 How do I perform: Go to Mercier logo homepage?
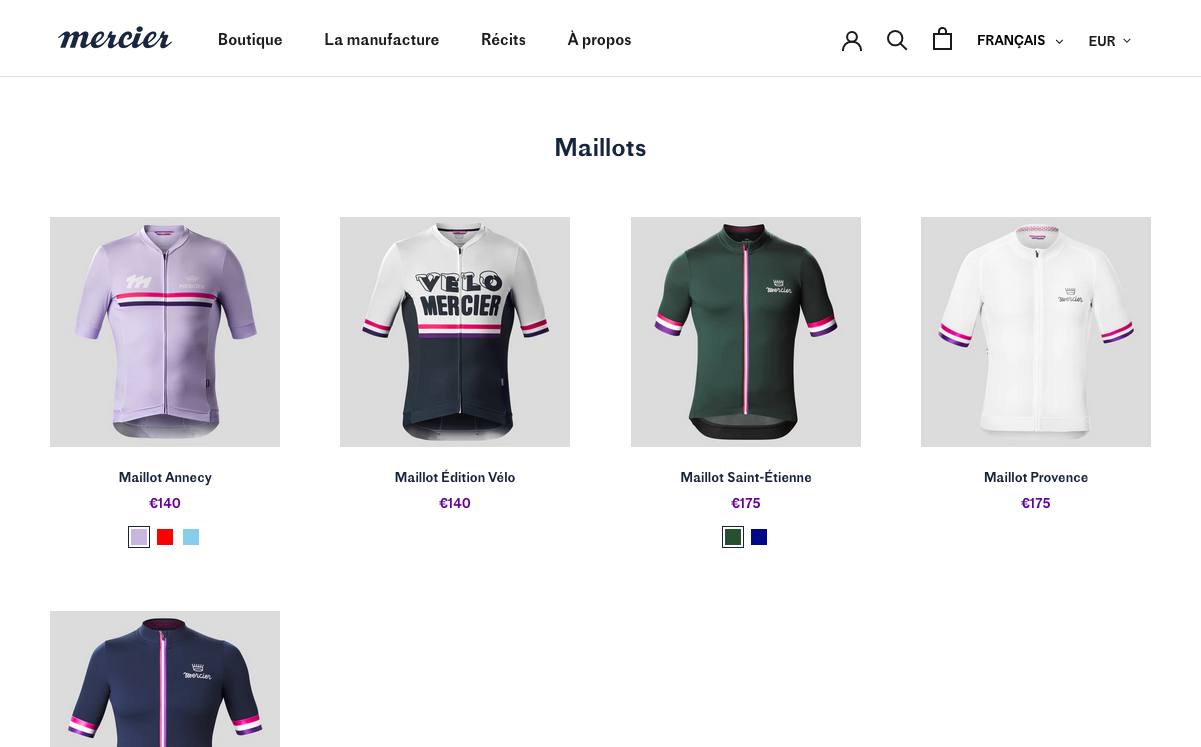click(x=115, y=40)
